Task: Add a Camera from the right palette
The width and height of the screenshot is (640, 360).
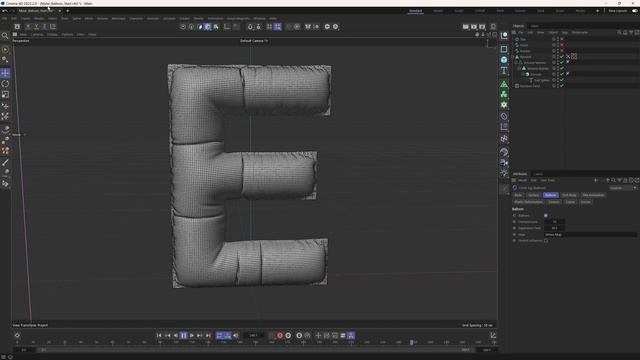Action: (504, 162)
